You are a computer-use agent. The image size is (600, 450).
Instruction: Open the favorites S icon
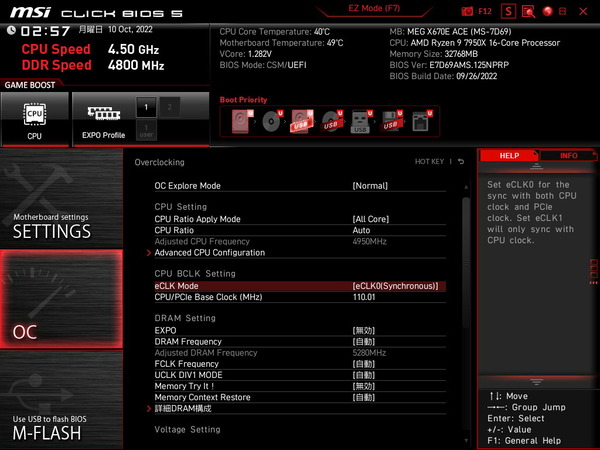(508, 11)
